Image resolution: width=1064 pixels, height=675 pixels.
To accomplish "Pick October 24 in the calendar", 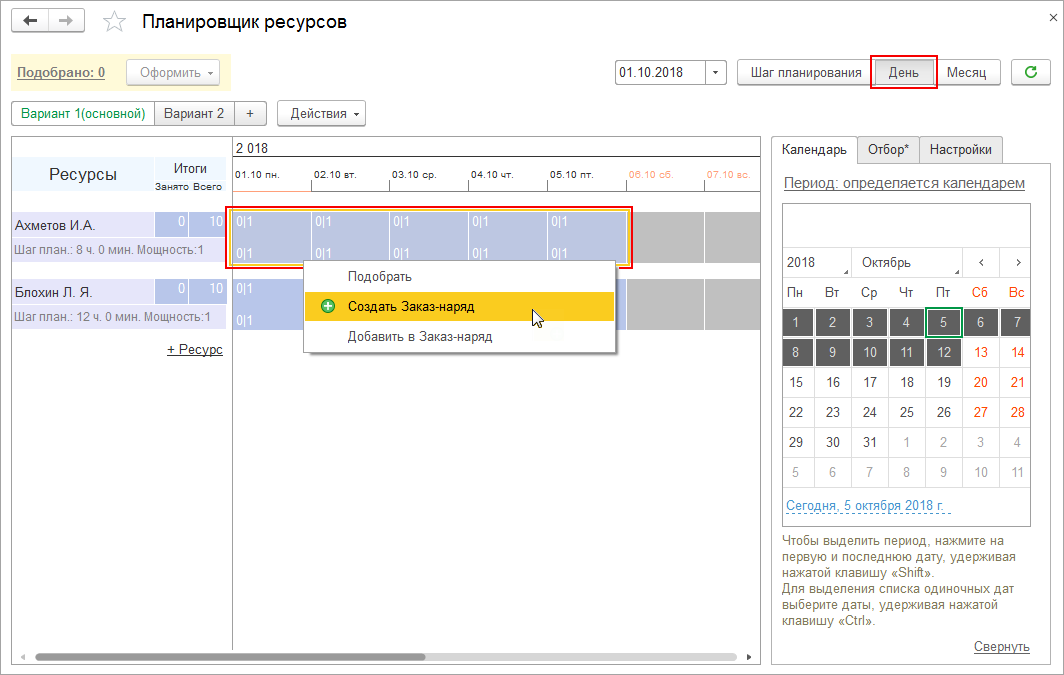I will (869, 412).
